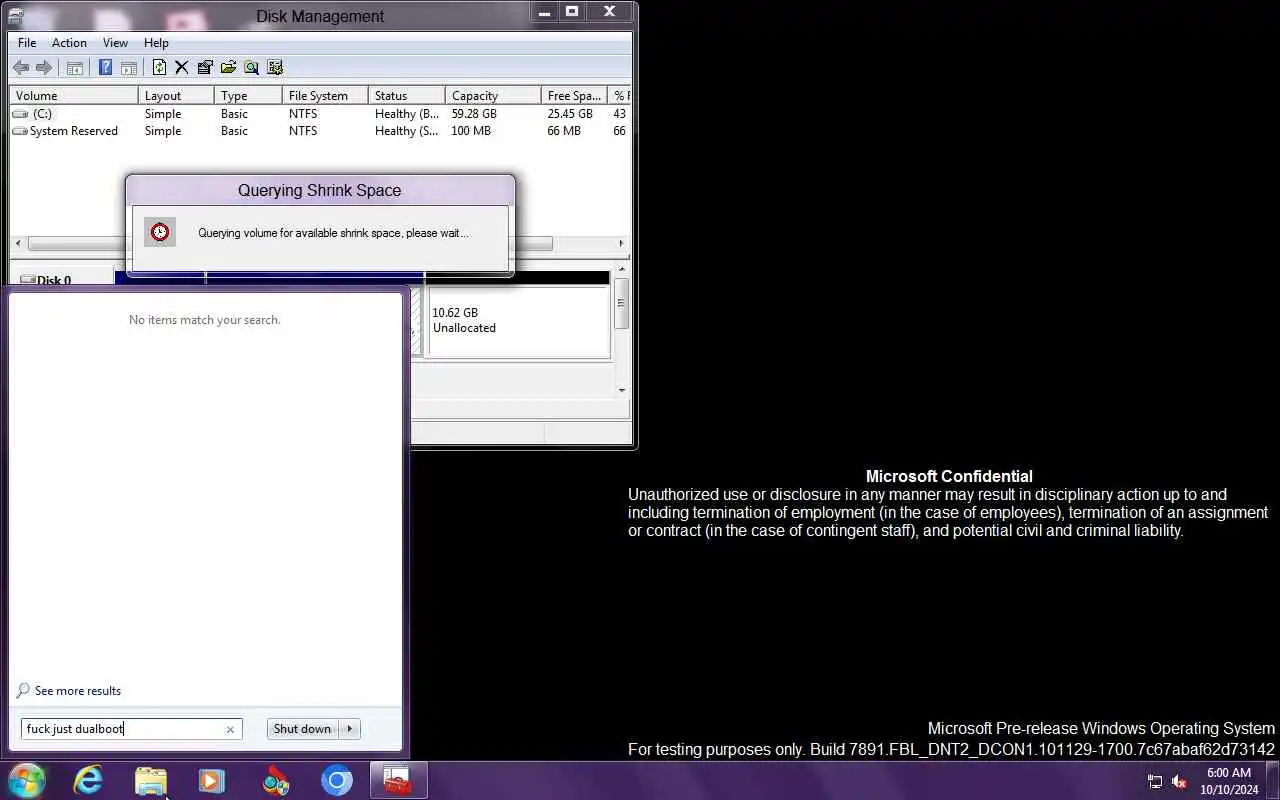
Task: Open the Start orb button
Action: point(26,780)
